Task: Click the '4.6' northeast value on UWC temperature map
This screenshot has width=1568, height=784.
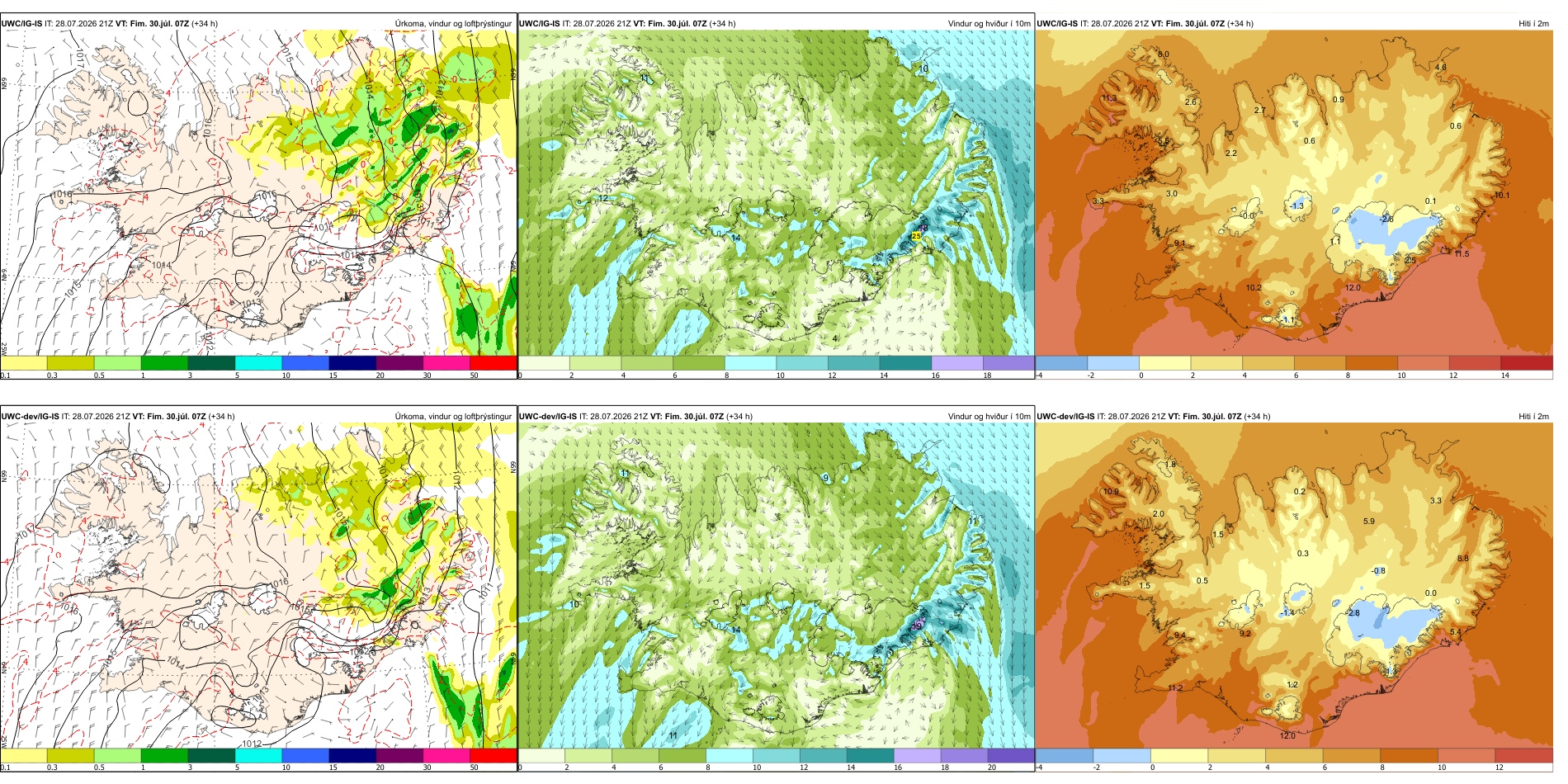Action: pyautogui.click(x=1440, y=68)
